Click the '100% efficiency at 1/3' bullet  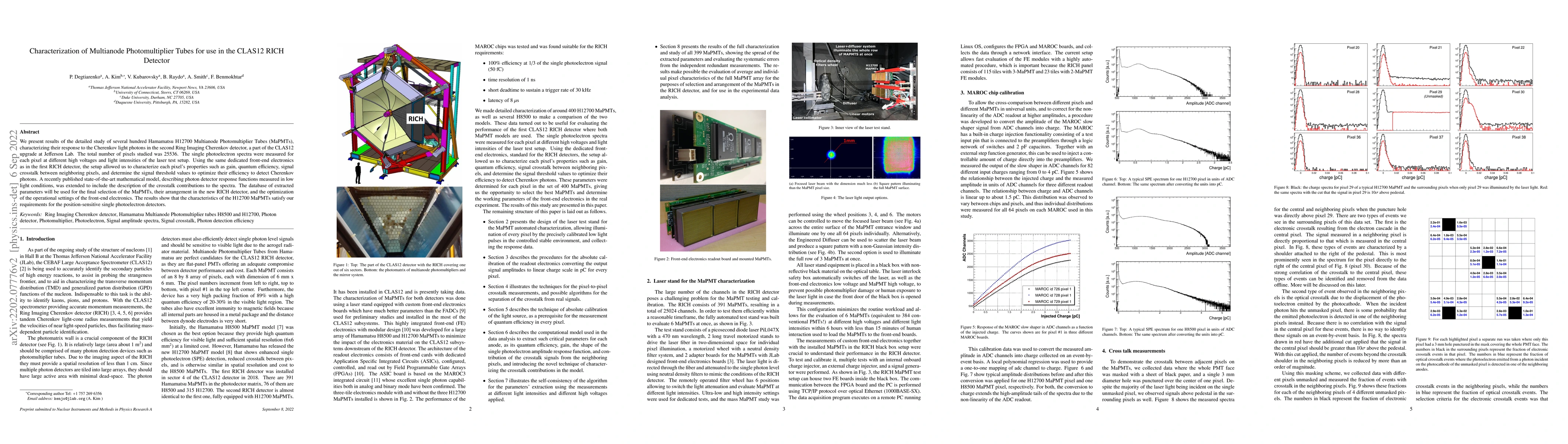(x=547, y=66)
